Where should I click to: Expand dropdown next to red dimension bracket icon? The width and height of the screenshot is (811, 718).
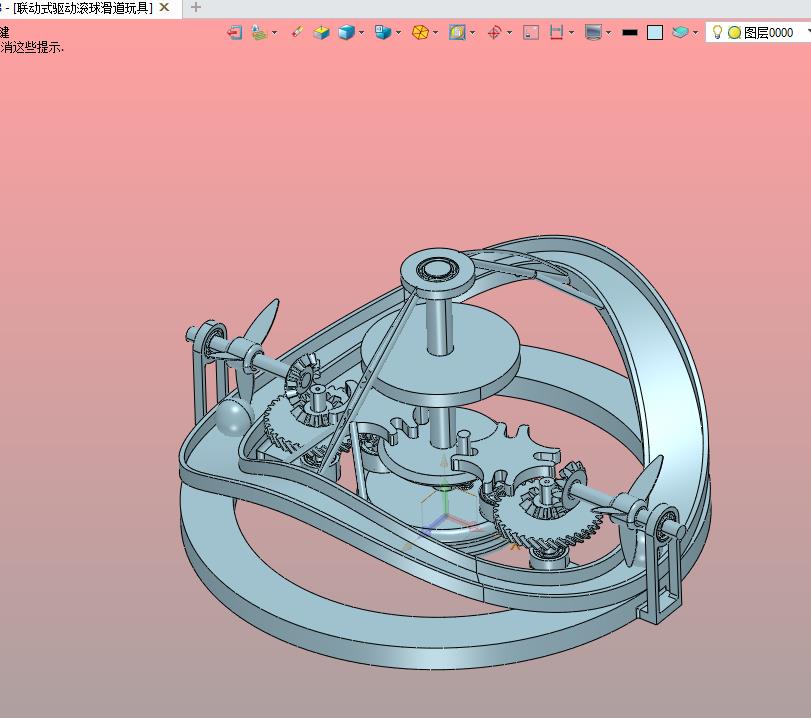(572, 33)
